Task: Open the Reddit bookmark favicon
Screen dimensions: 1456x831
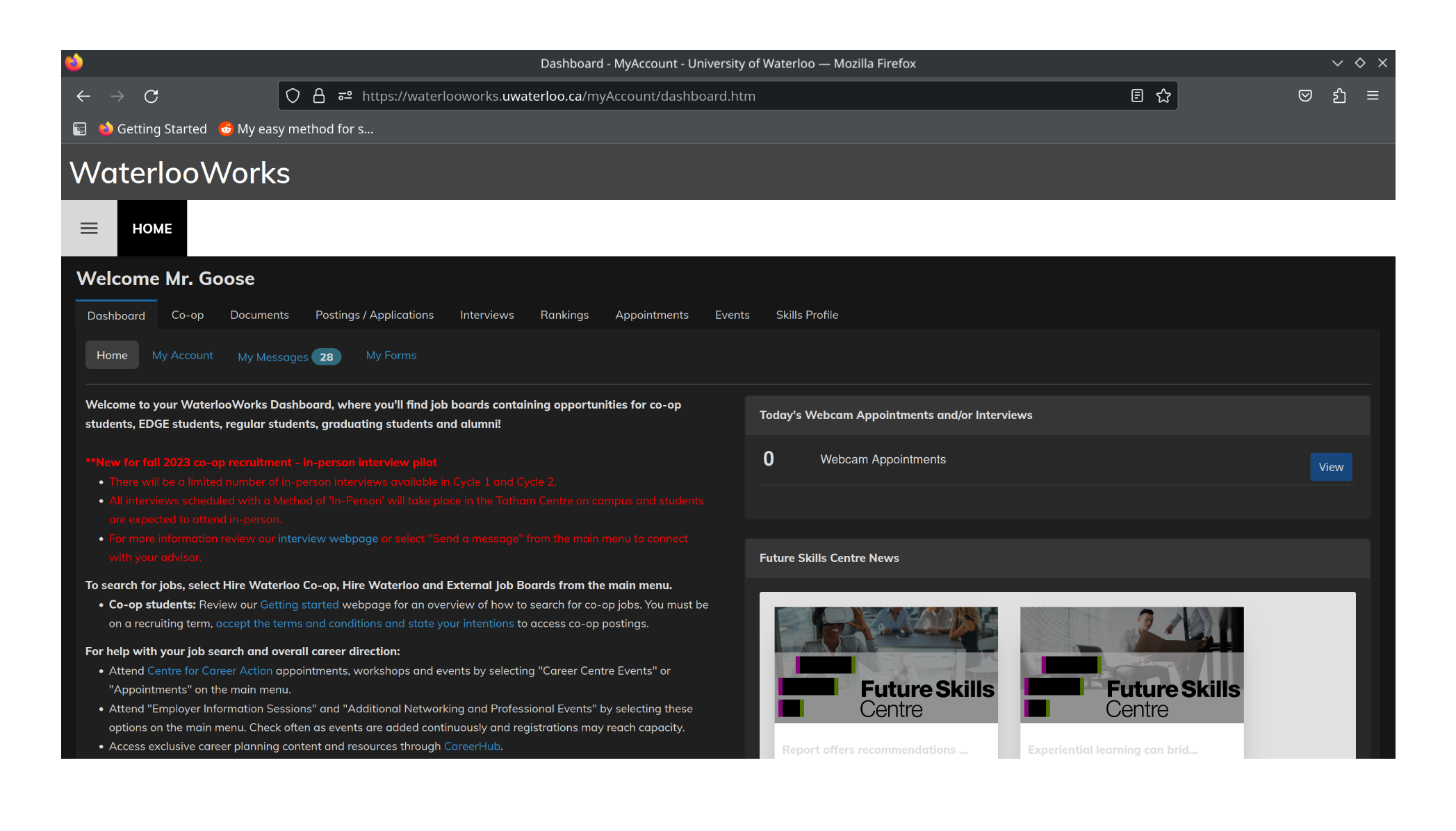Action: pos(226,129)
